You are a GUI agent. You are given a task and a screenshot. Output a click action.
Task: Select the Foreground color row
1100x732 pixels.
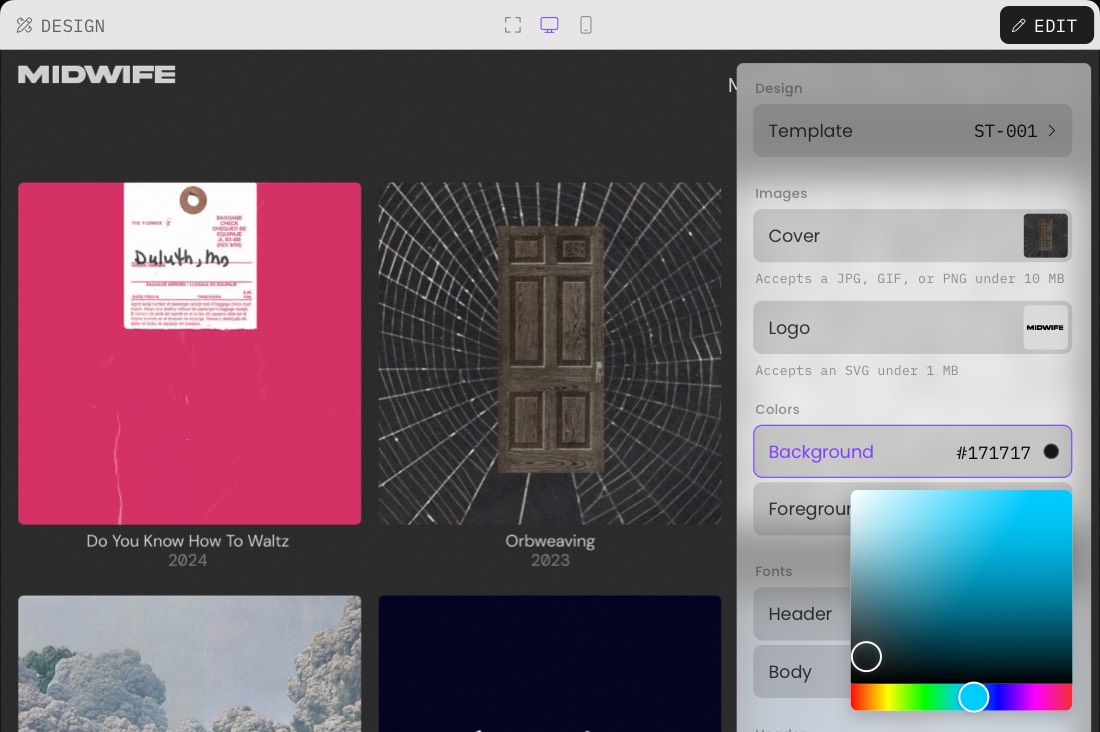pyautogui.click(x=802, y=509)
